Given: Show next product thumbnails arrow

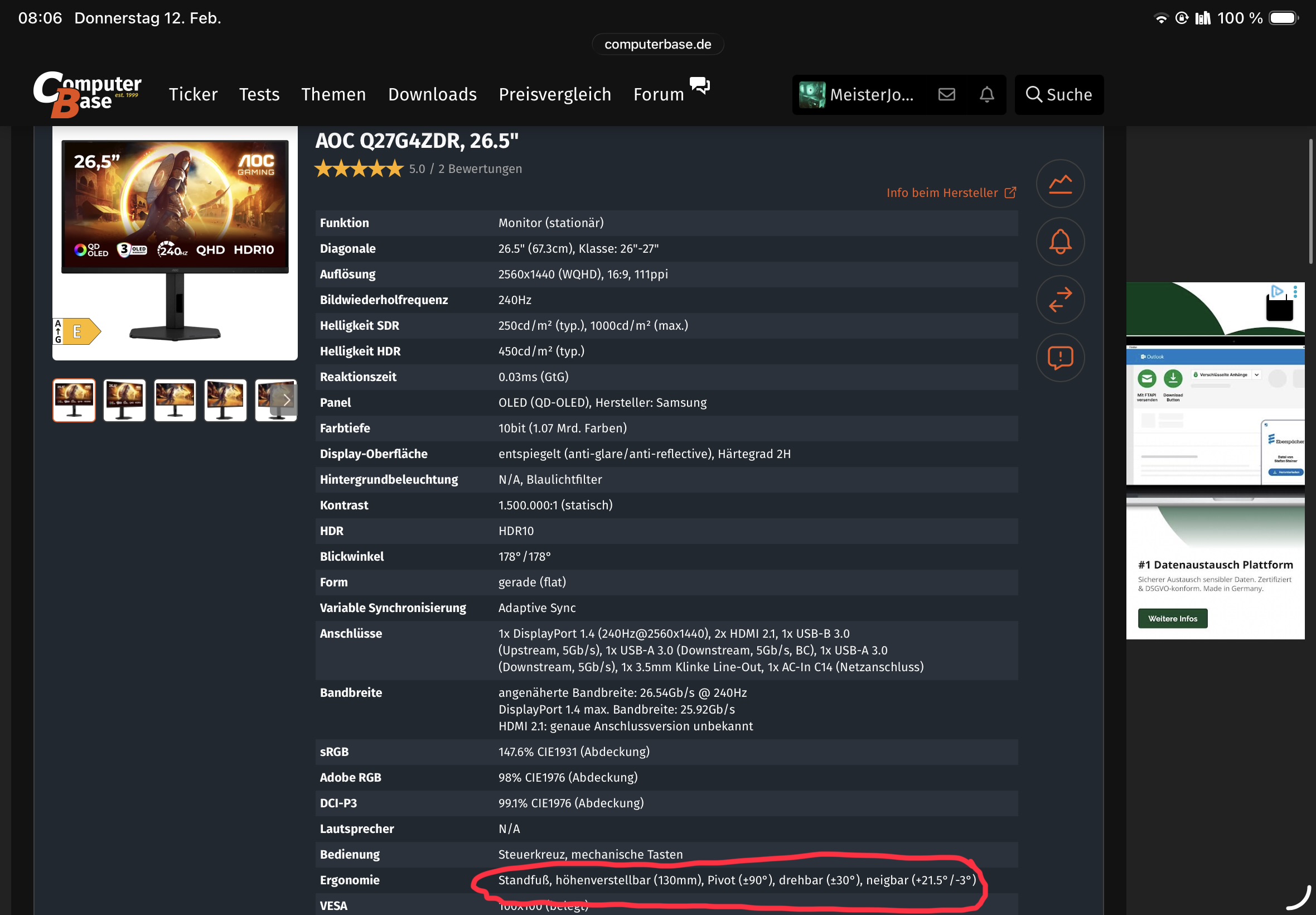Looking at the screenshot, I should [x=287, y=400].
